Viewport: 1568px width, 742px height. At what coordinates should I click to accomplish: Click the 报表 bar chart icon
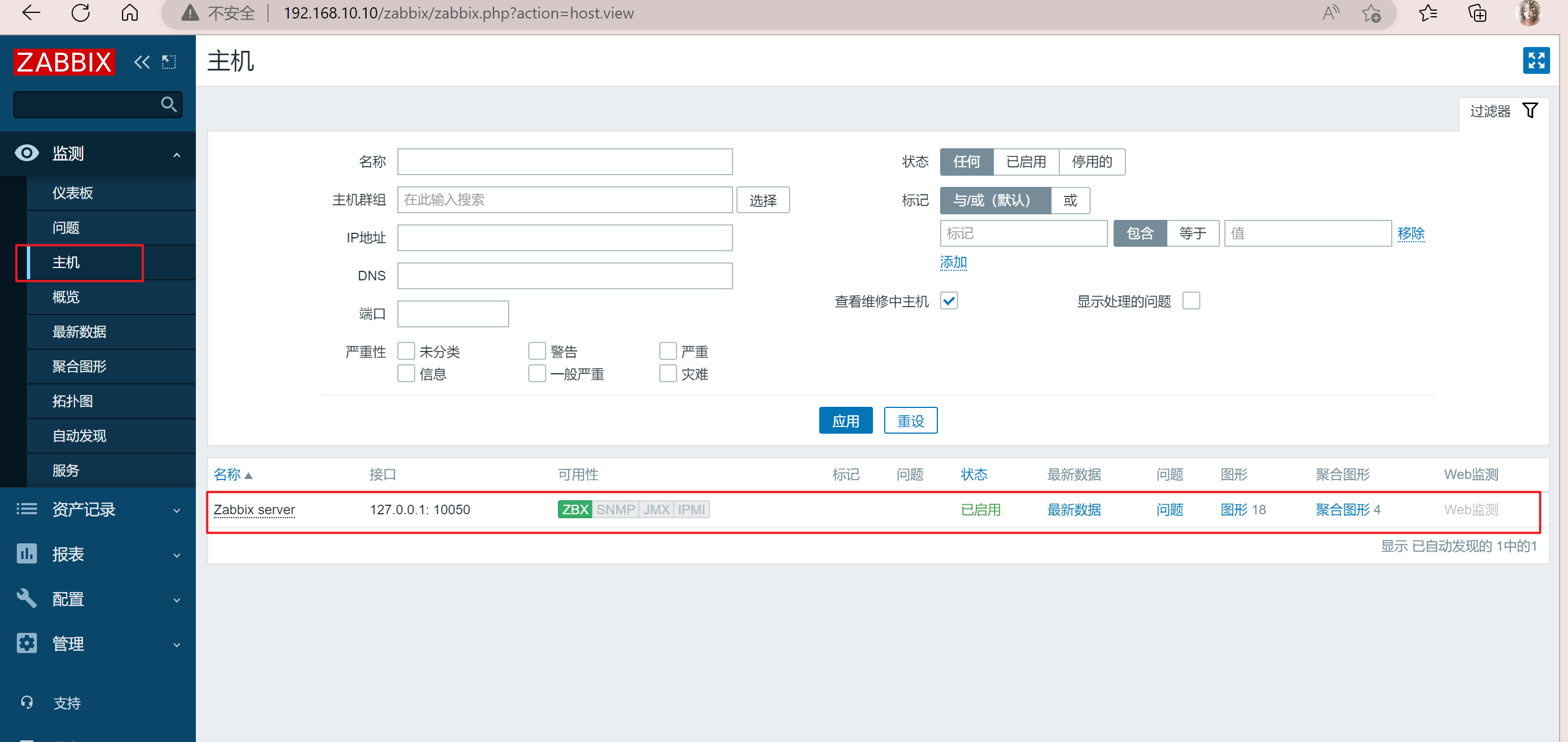[26, 553]
